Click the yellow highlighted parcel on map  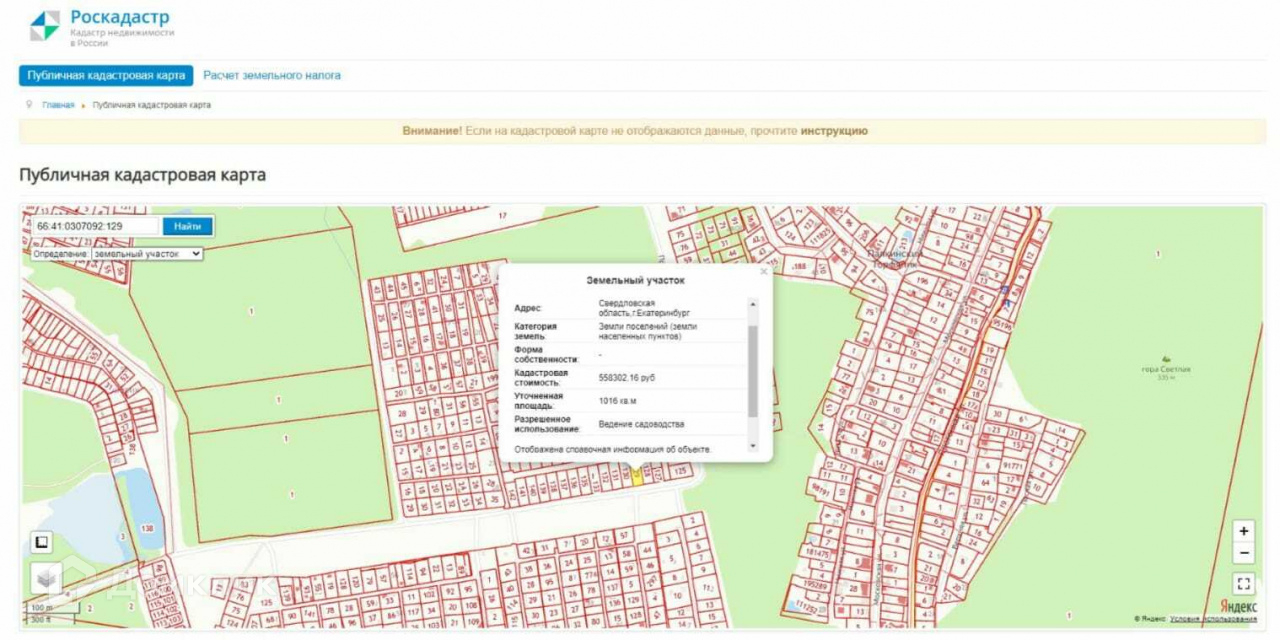[x=636, y=476]
